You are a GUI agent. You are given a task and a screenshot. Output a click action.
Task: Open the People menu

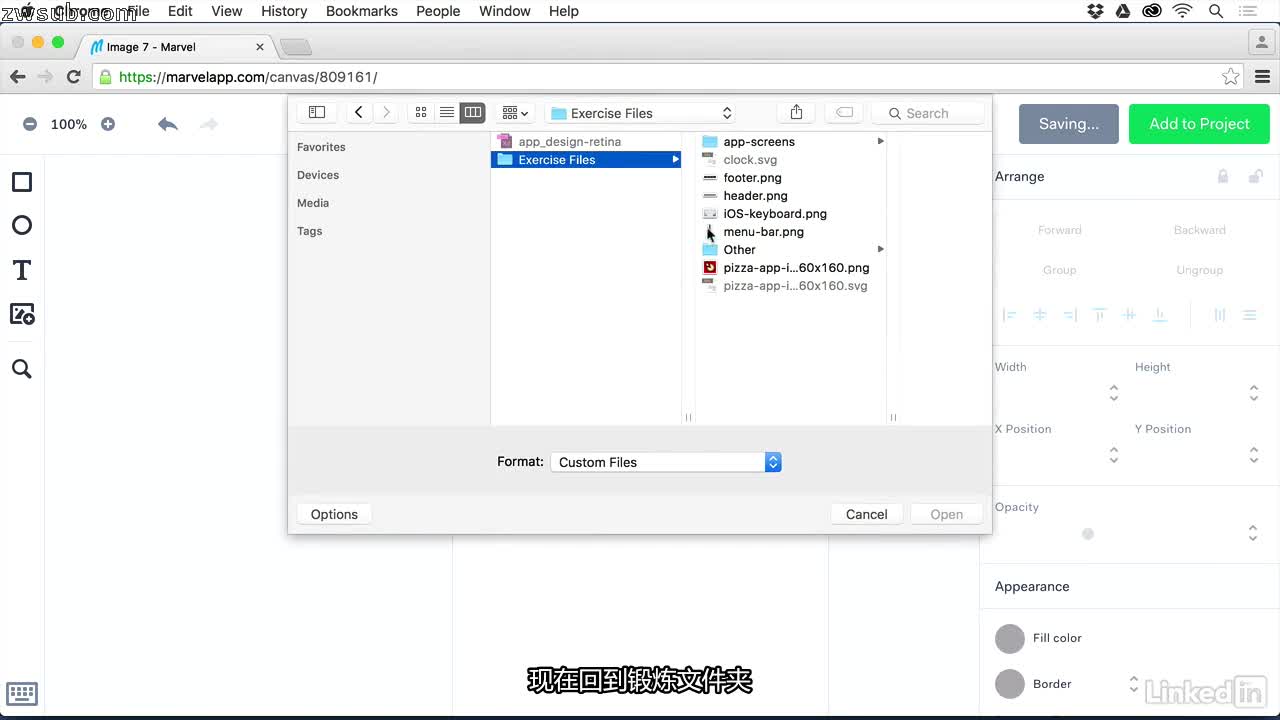pos(438,11)
